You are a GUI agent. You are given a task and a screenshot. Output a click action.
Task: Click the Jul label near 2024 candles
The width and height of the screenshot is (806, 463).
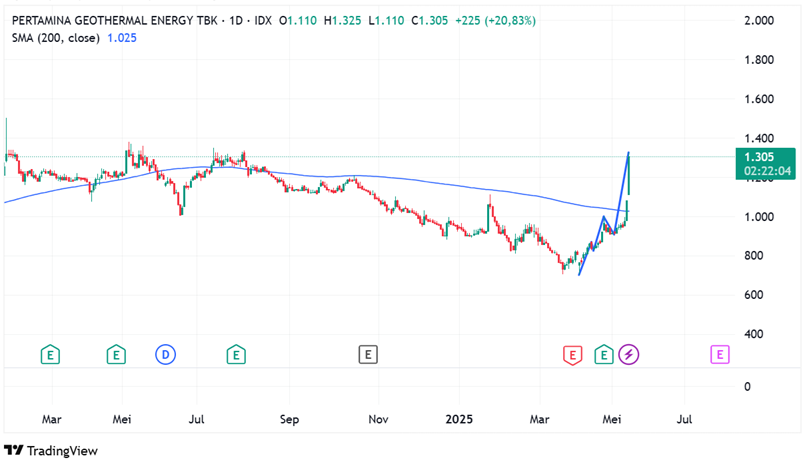pos(196,419)
